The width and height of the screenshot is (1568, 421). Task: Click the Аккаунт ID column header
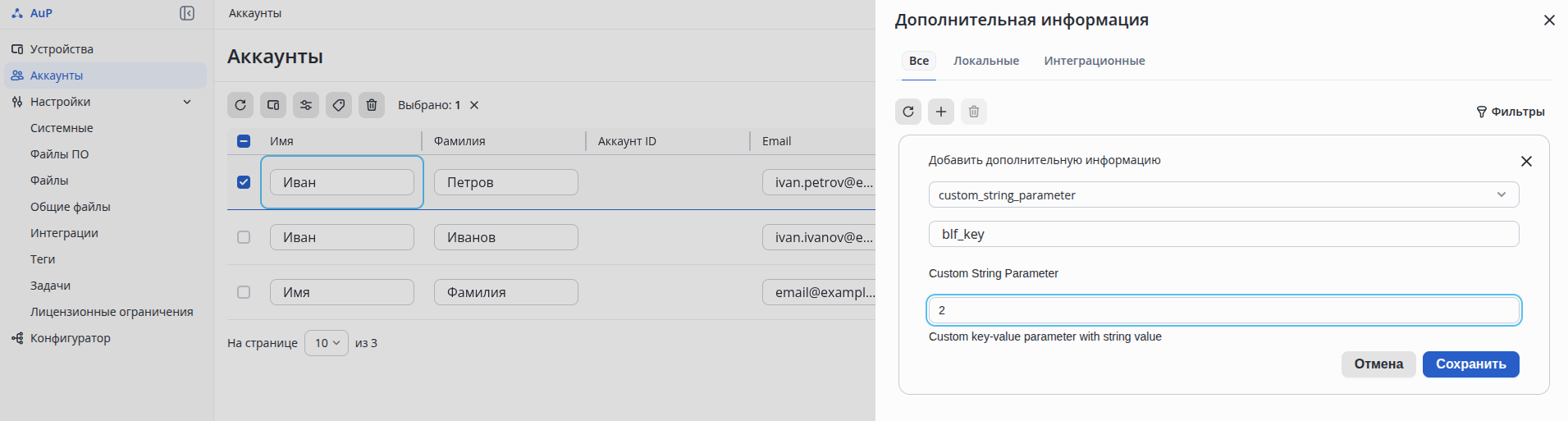[627, 141]
